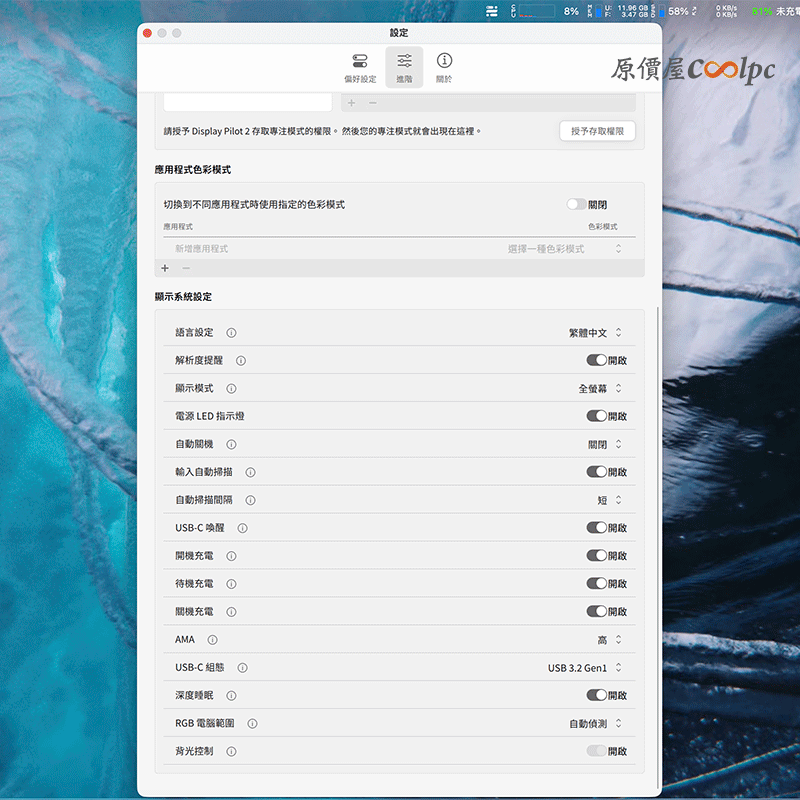Click the plus icon under 應用程式色彩模式 list
Viewport: 800px width, 800px height.
coord(165,268)
